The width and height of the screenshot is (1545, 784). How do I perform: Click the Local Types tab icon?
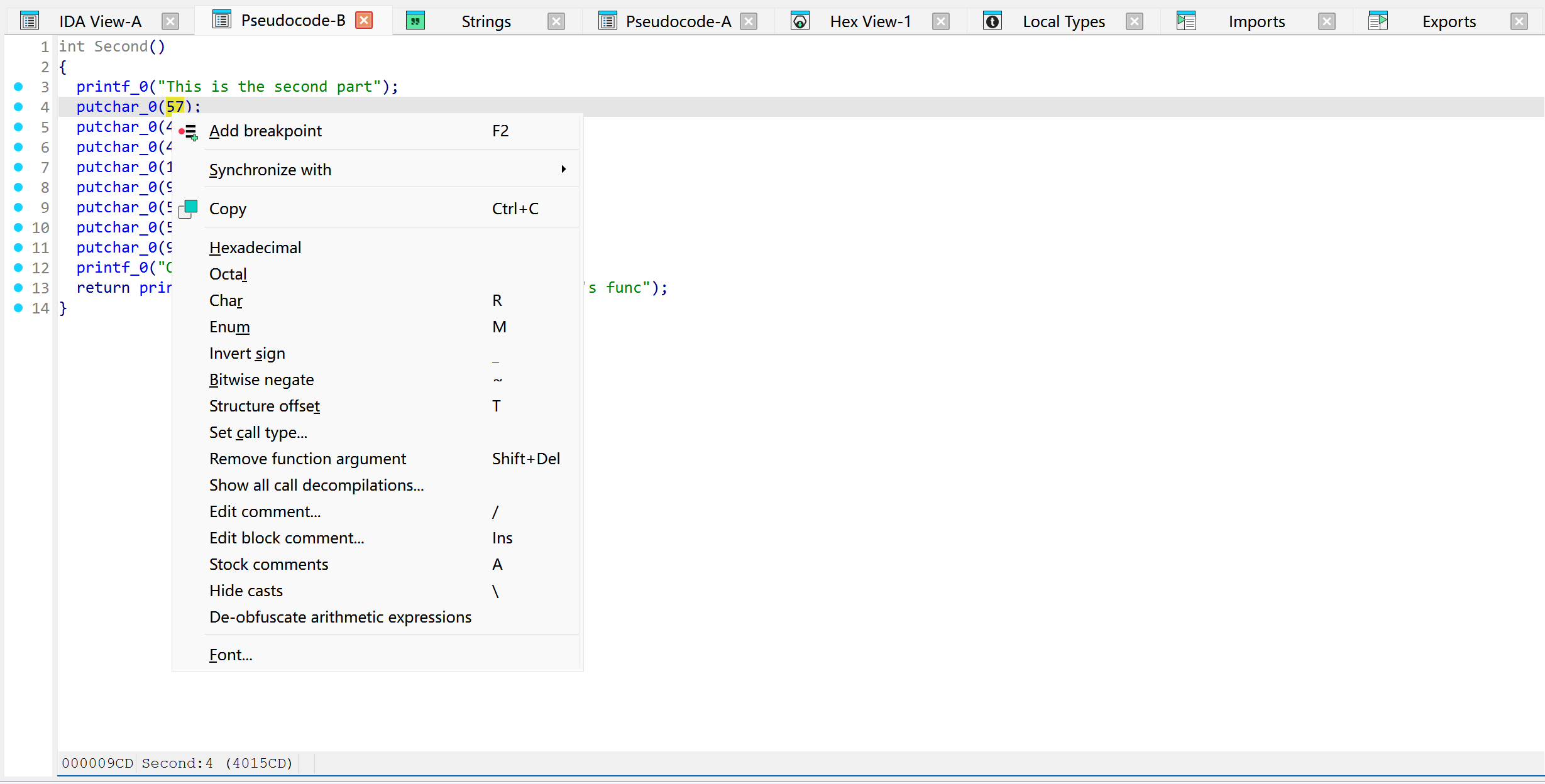tap(992, 21)
